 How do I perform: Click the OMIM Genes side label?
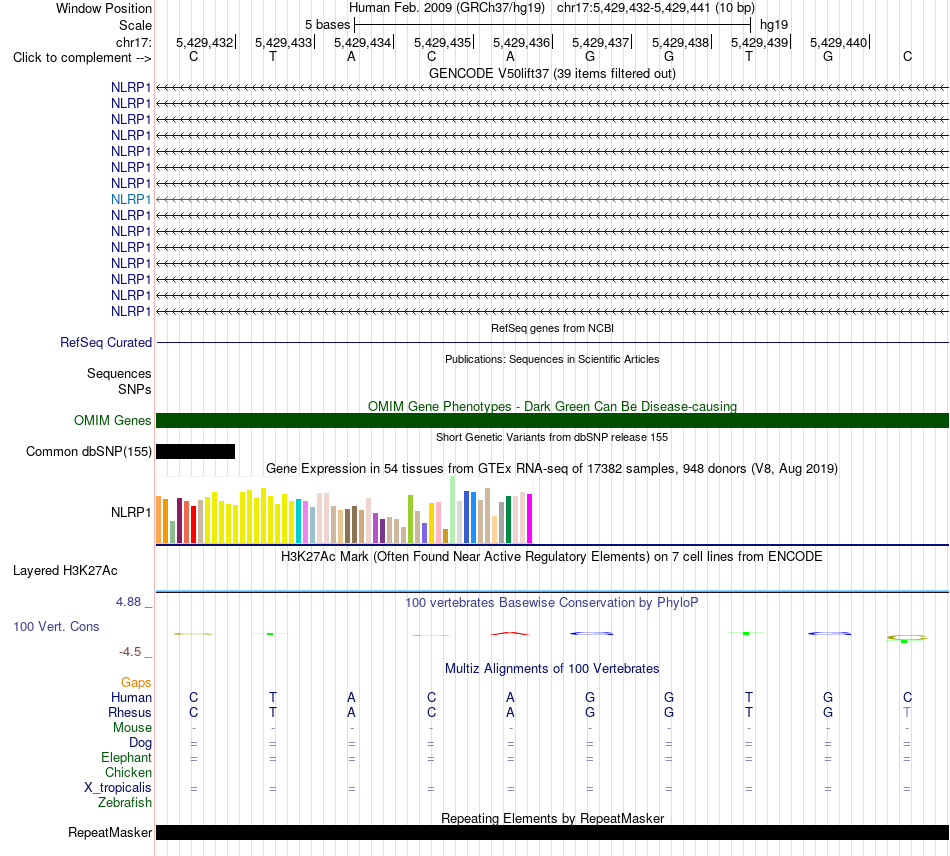(113, 420)
